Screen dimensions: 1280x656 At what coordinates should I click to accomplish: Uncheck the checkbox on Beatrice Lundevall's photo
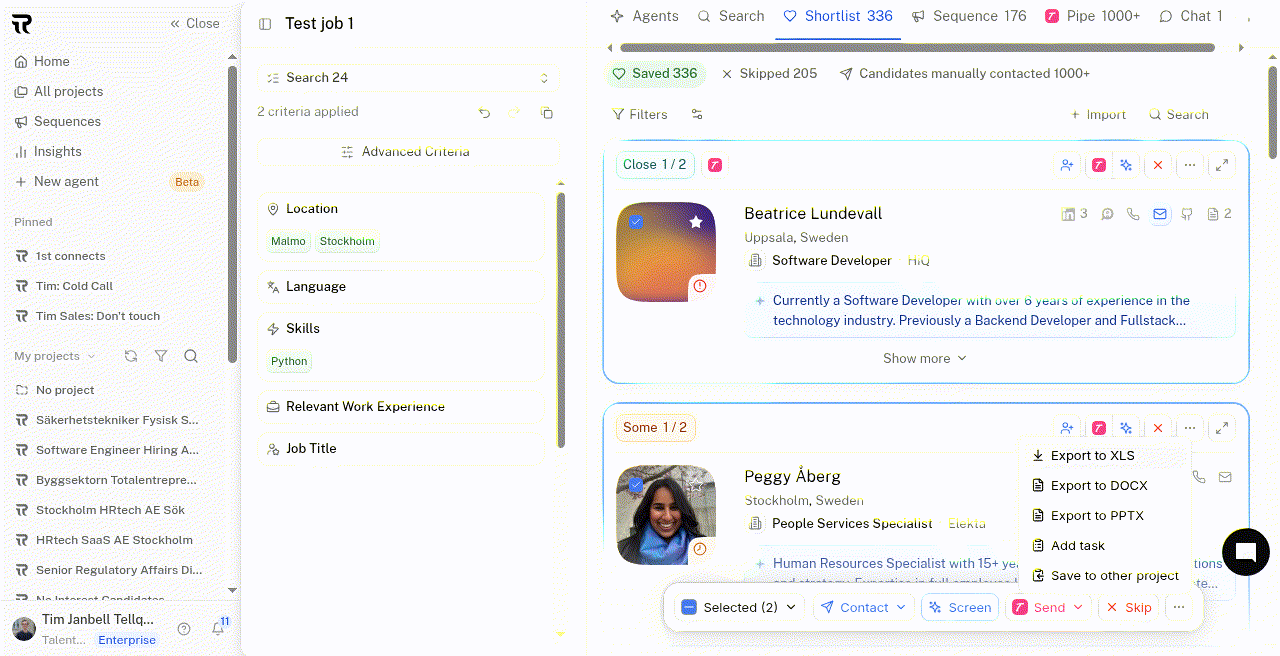click(636, 222)
